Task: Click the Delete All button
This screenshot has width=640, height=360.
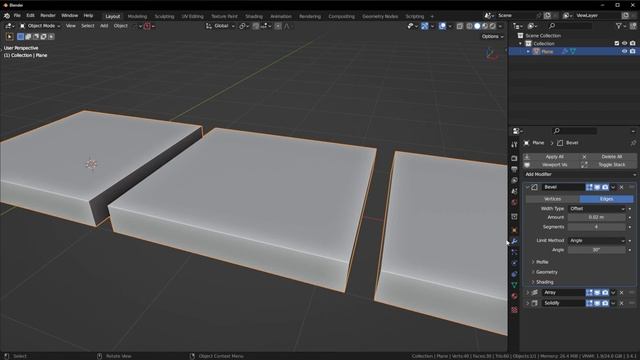Action: [608, 157]
